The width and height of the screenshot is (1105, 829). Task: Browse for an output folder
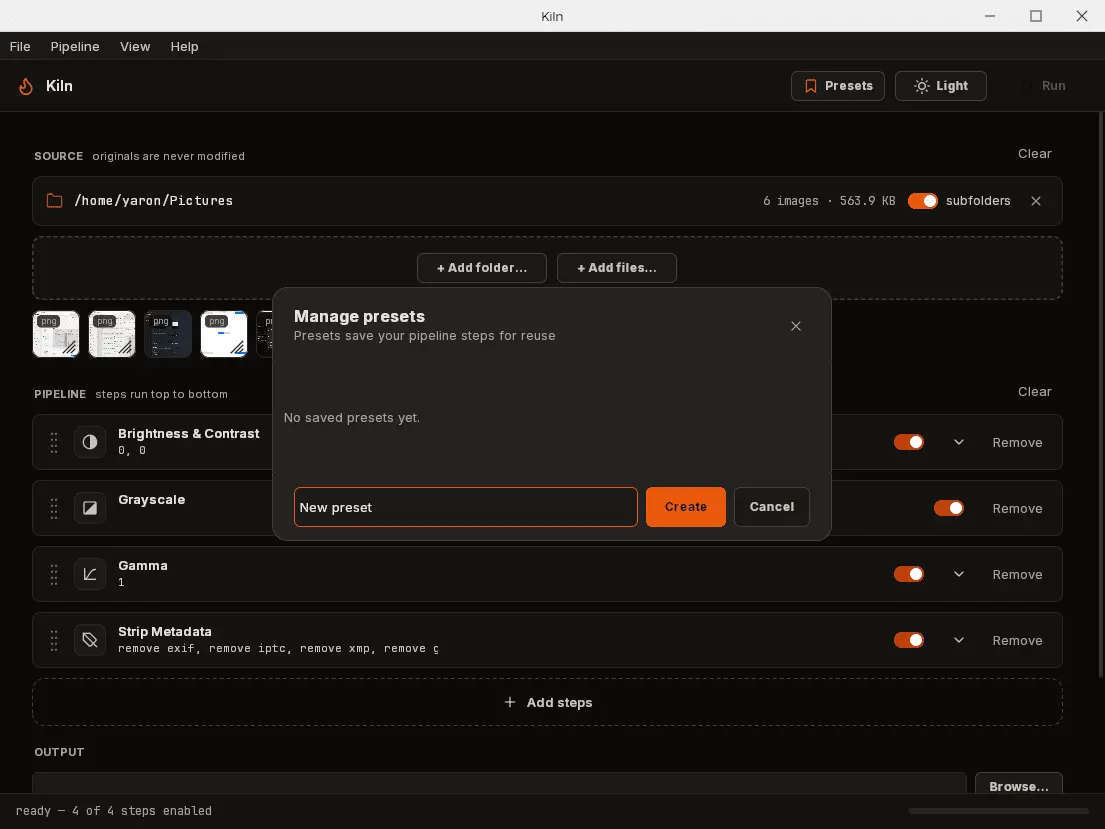(1018, 785)
